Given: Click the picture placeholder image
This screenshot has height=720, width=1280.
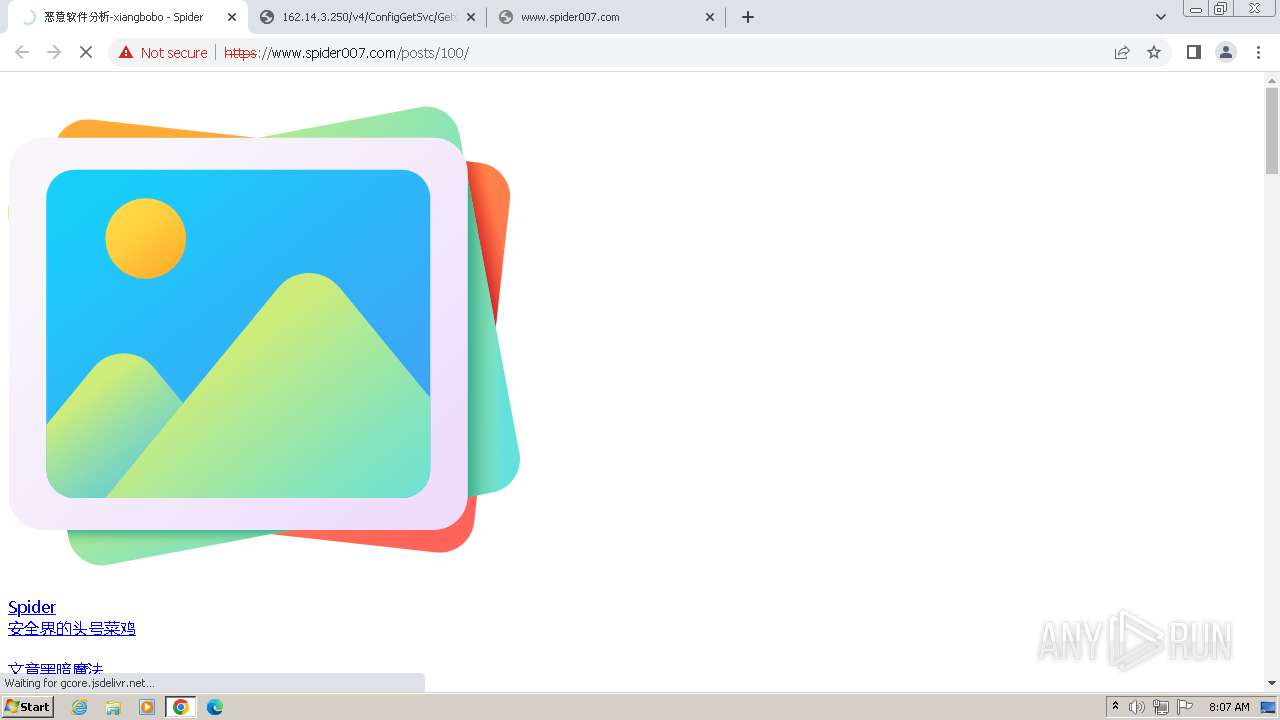Looking at the screenshot, I should click(264, 336).
